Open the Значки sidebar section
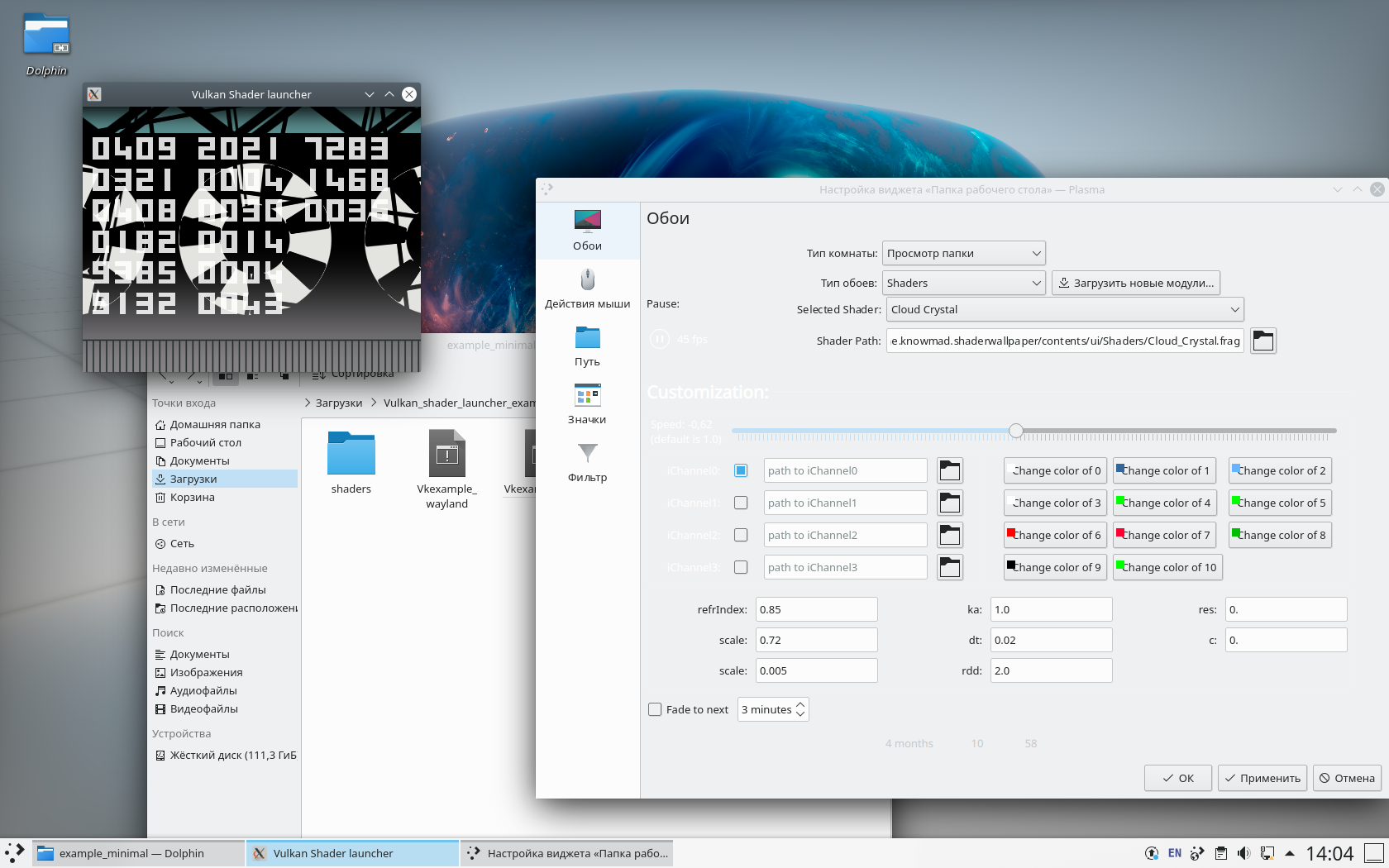 (x=587, y=404)
